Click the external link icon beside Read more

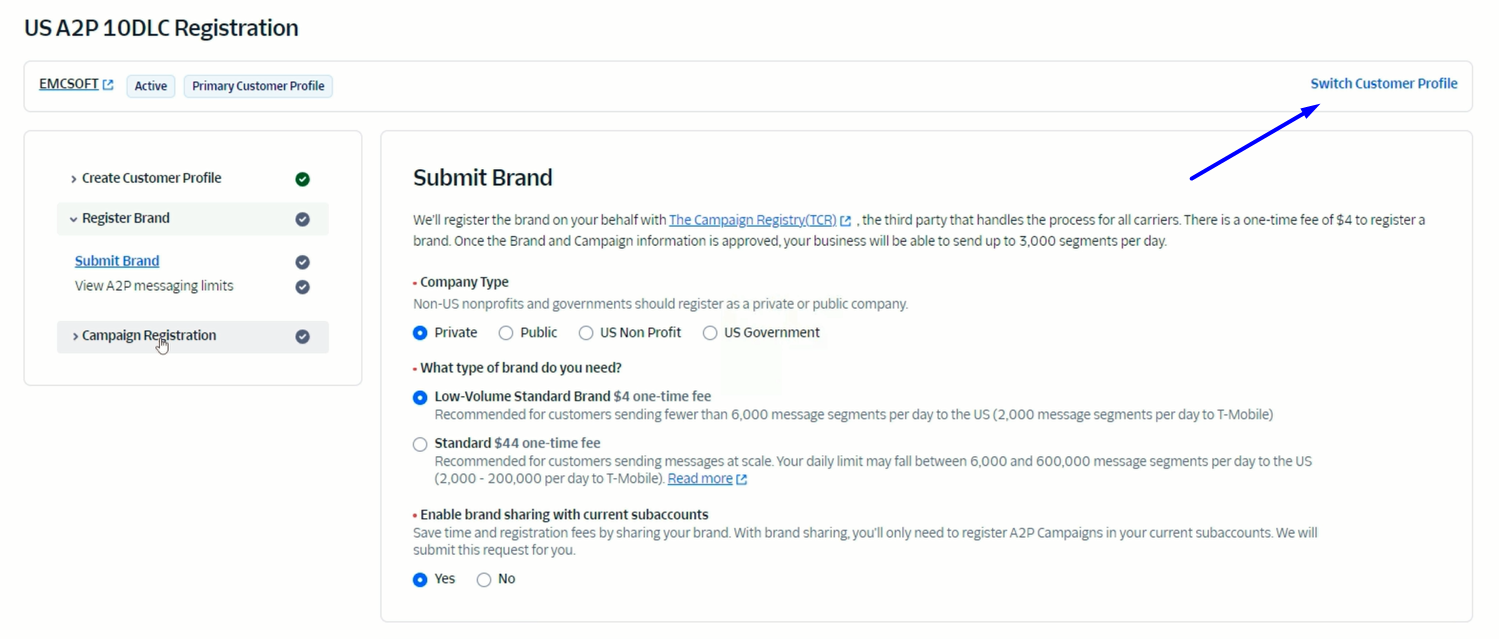click(741, 480)
